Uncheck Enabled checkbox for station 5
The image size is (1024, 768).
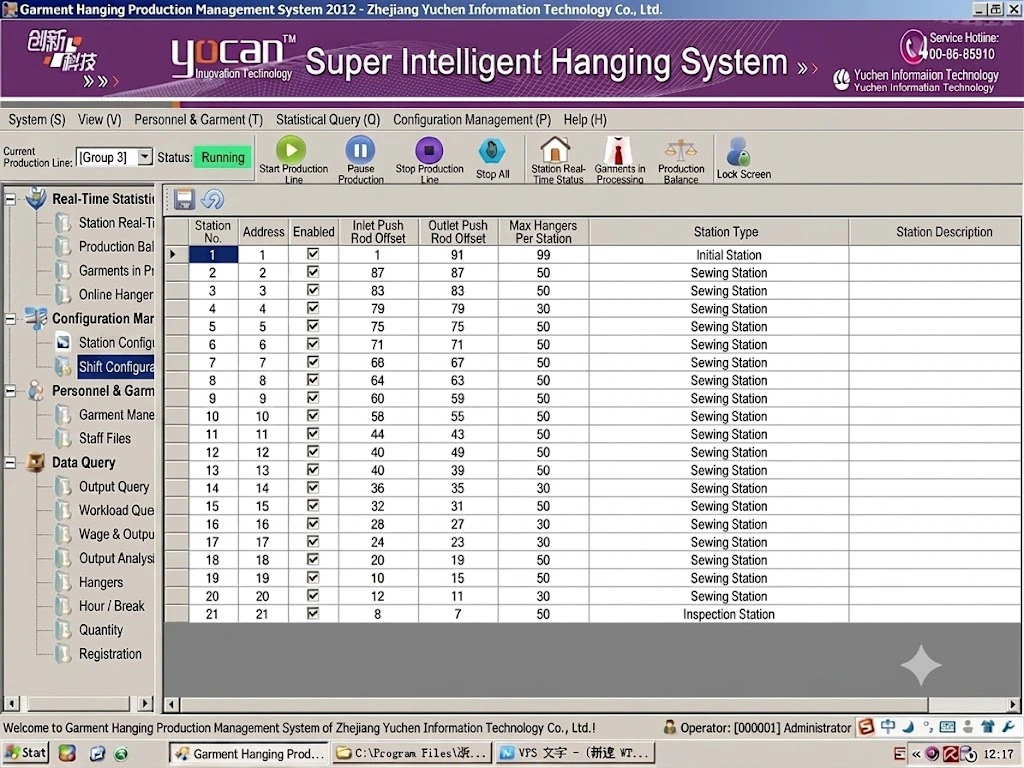(313, 326)
